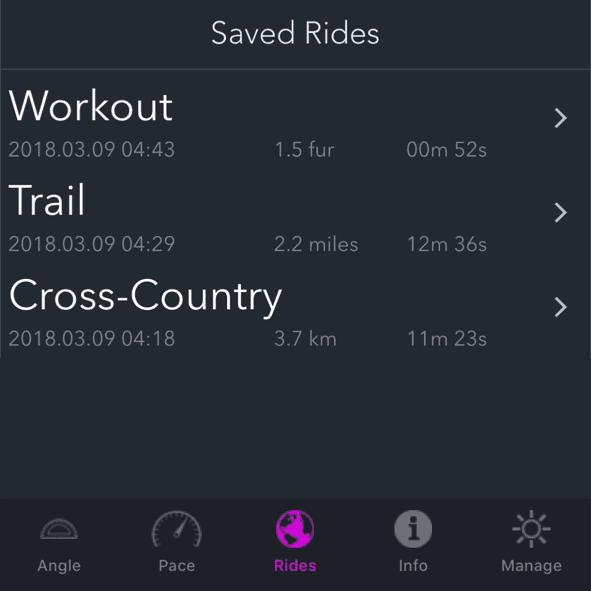The image size is (591, 591).
Task: Select the 1.5 fur distance entry
Action: point(304,149)
